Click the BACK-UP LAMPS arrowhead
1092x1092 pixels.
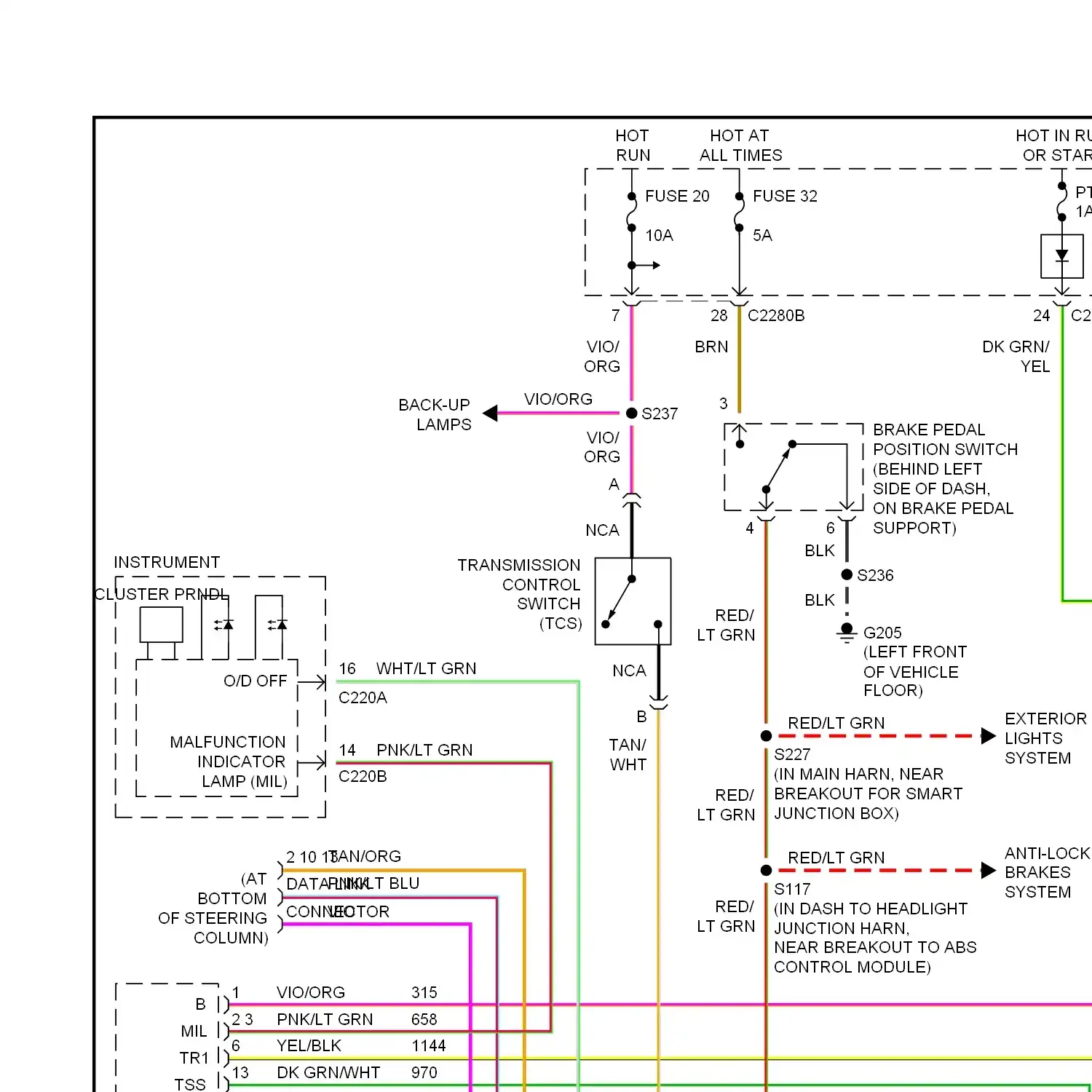(x=491, y=414)
